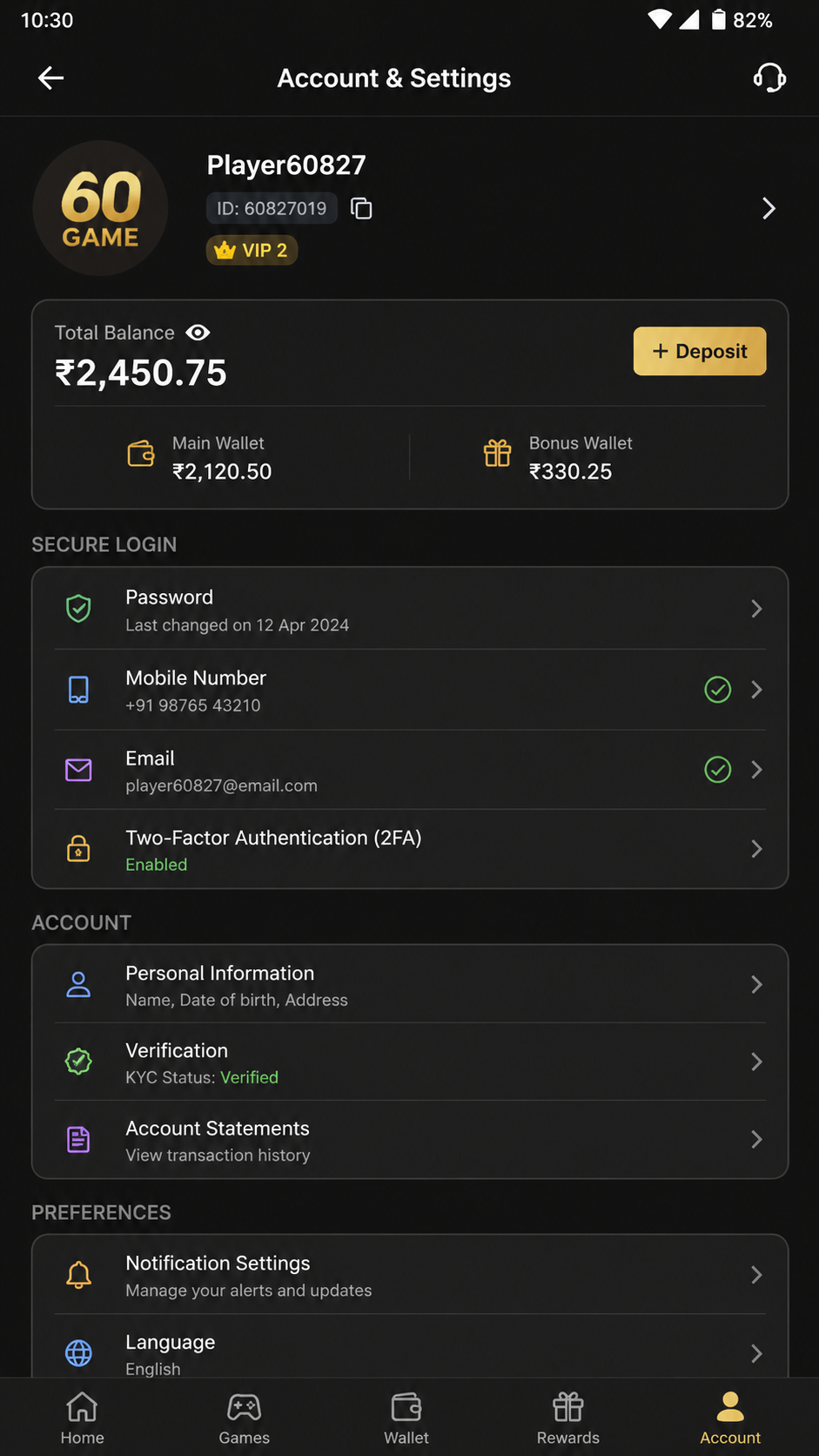
Task: Open the Verification KYC status row
Action: click(x=410, y=1062)
